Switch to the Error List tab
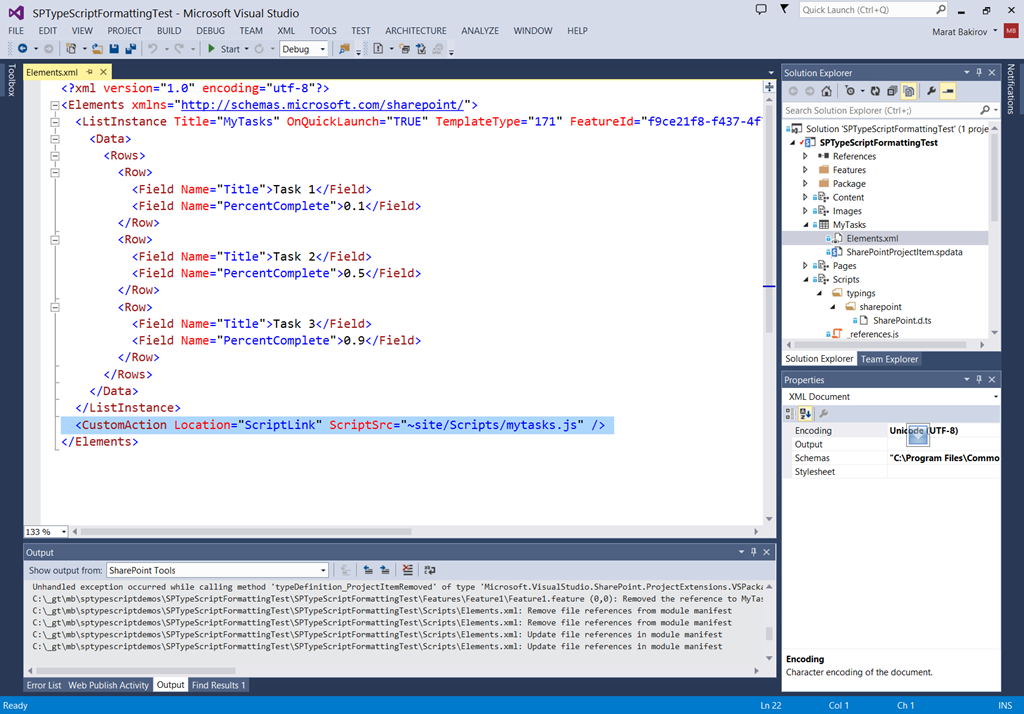 click(x=44, y=685)
